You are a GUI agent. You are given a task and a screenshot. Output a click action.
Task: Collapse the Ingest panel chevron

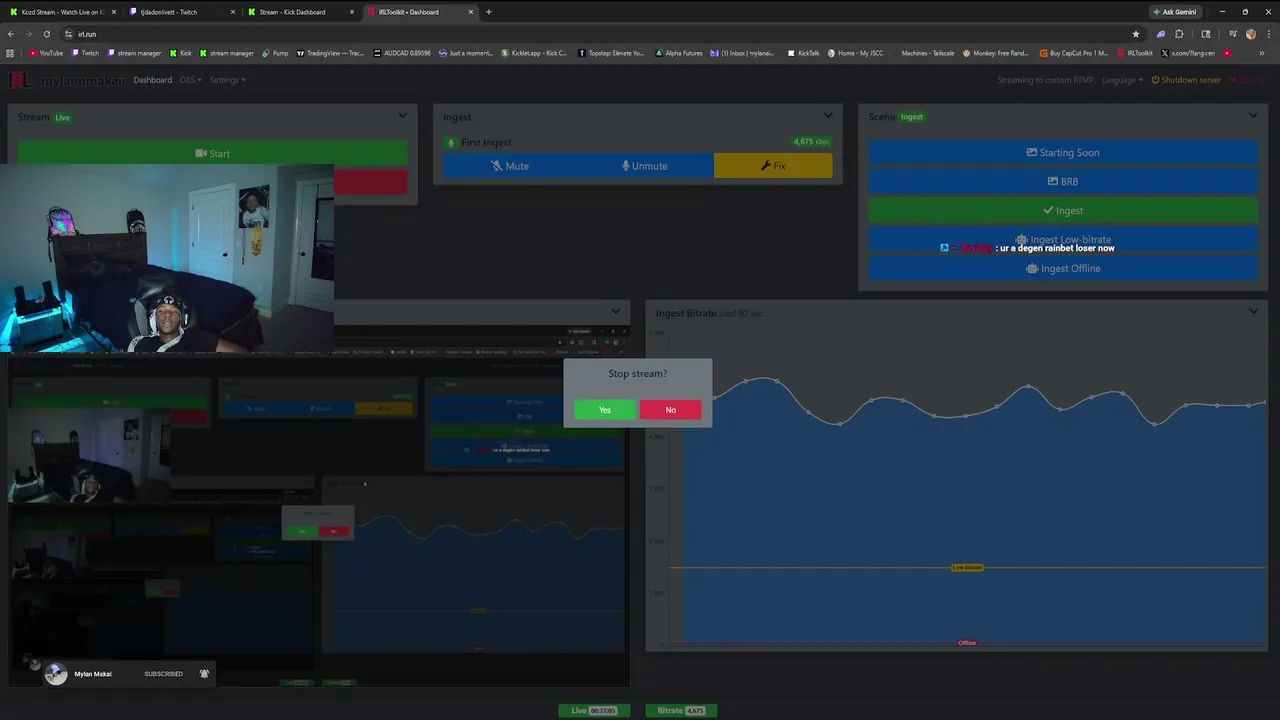[828, 116]
